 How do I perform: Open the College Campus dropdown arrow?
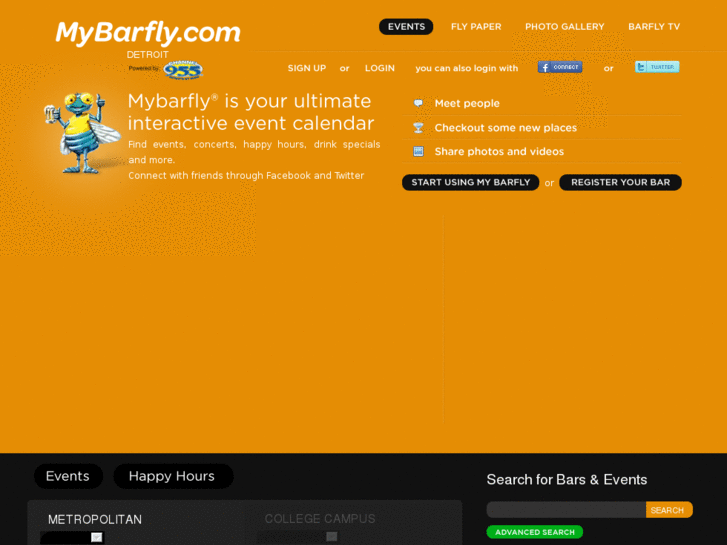(x=332, y=537)
